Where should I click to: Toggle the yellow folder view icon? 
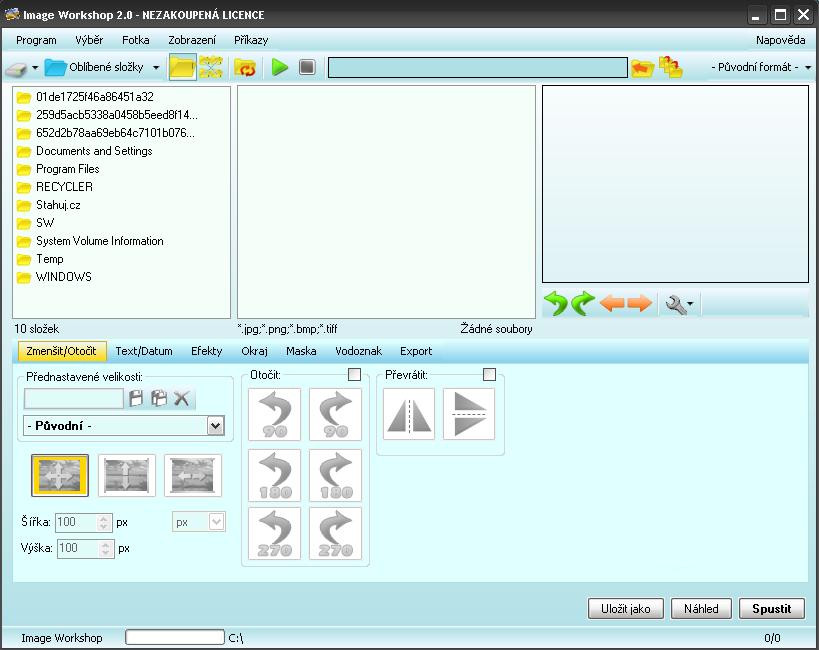click(182, 67)
